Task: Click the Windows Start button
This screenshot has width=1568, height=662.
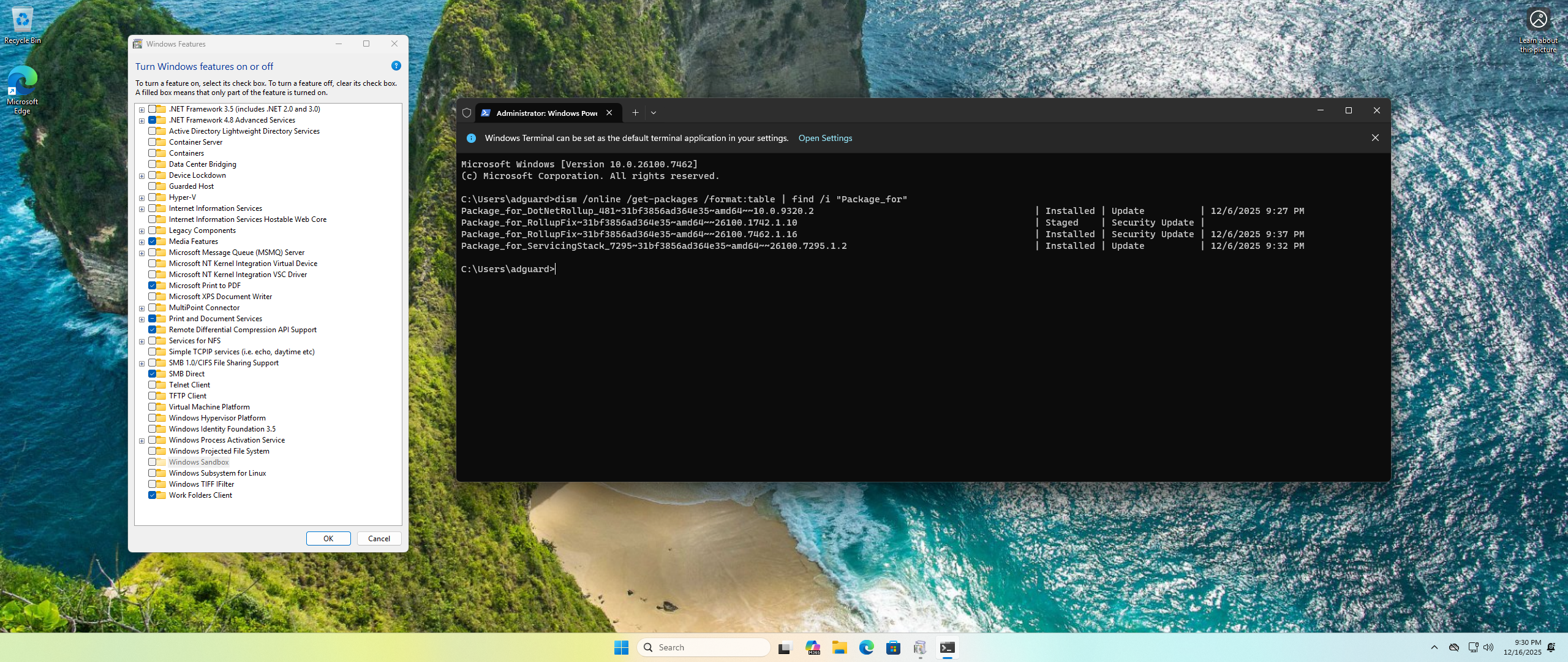Action: [x=621, y=647]
